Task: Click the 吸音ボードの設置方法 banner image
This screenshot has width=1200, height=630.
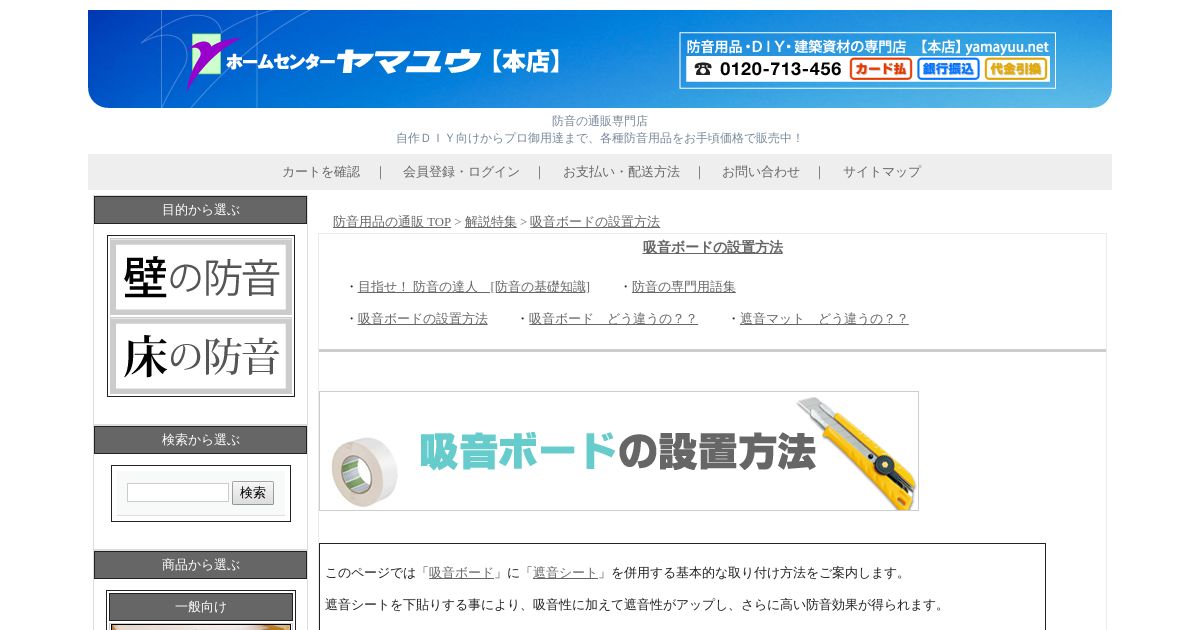Action: 619,451
